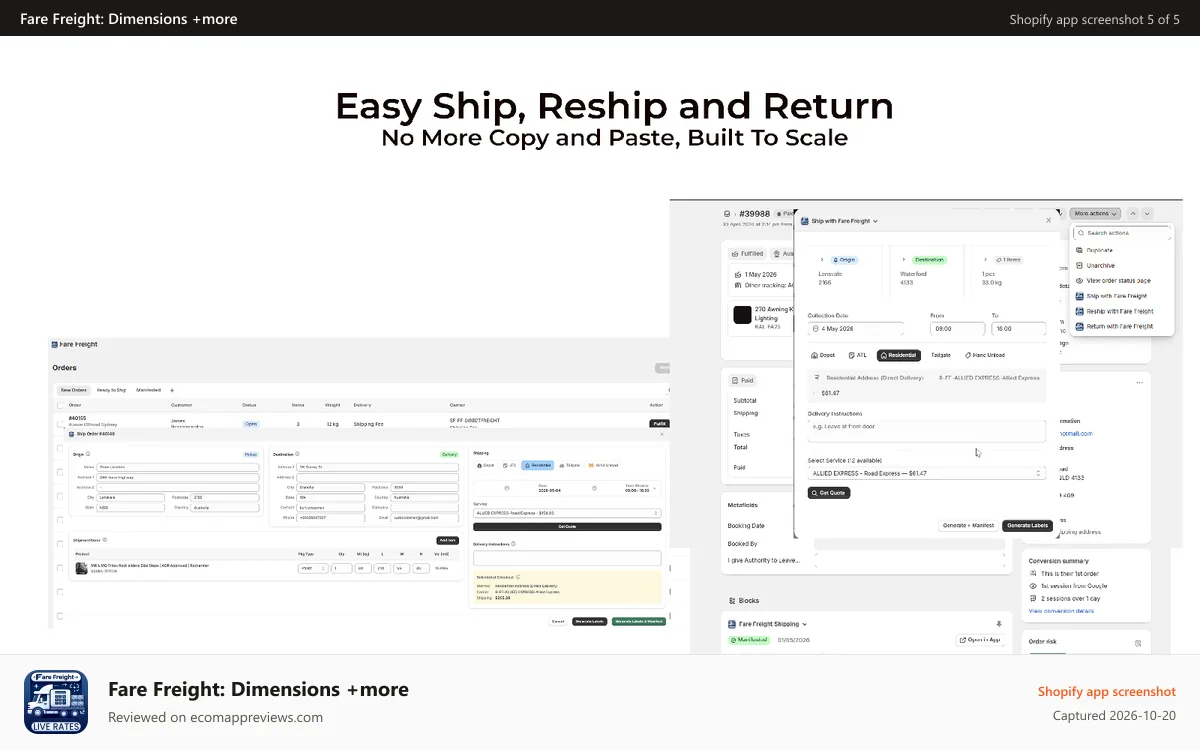The image size is (1200, 750).
Task: Tick the select-all checkbox in Orders header
Action: [60, 405]
